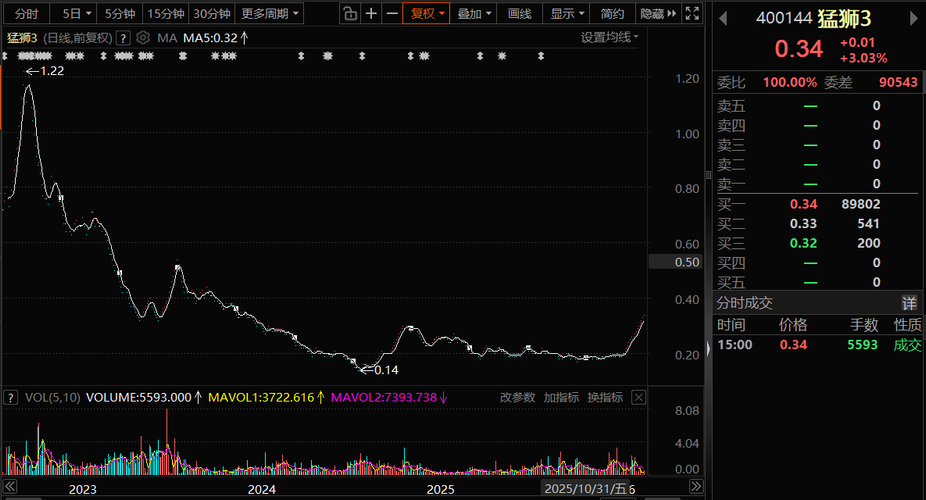
Task: Click the MAVOL2:7393.738 label
Action: [x=389, y=398]
